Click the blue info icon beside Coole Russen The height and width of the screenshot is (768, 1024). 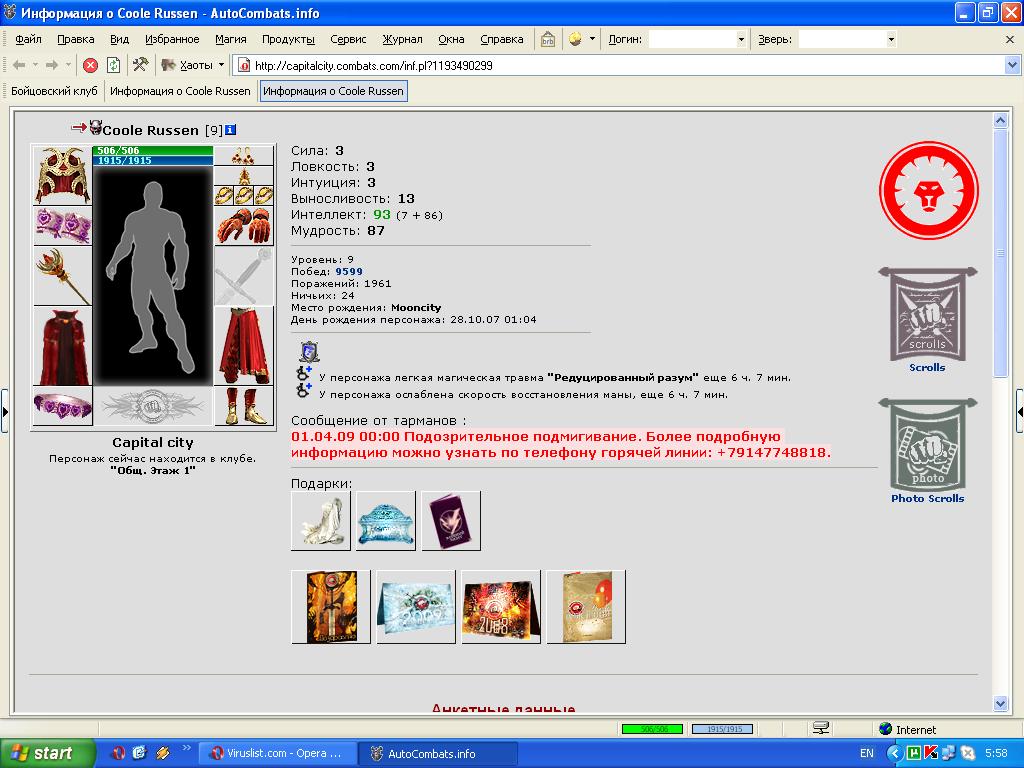[231, 130]
